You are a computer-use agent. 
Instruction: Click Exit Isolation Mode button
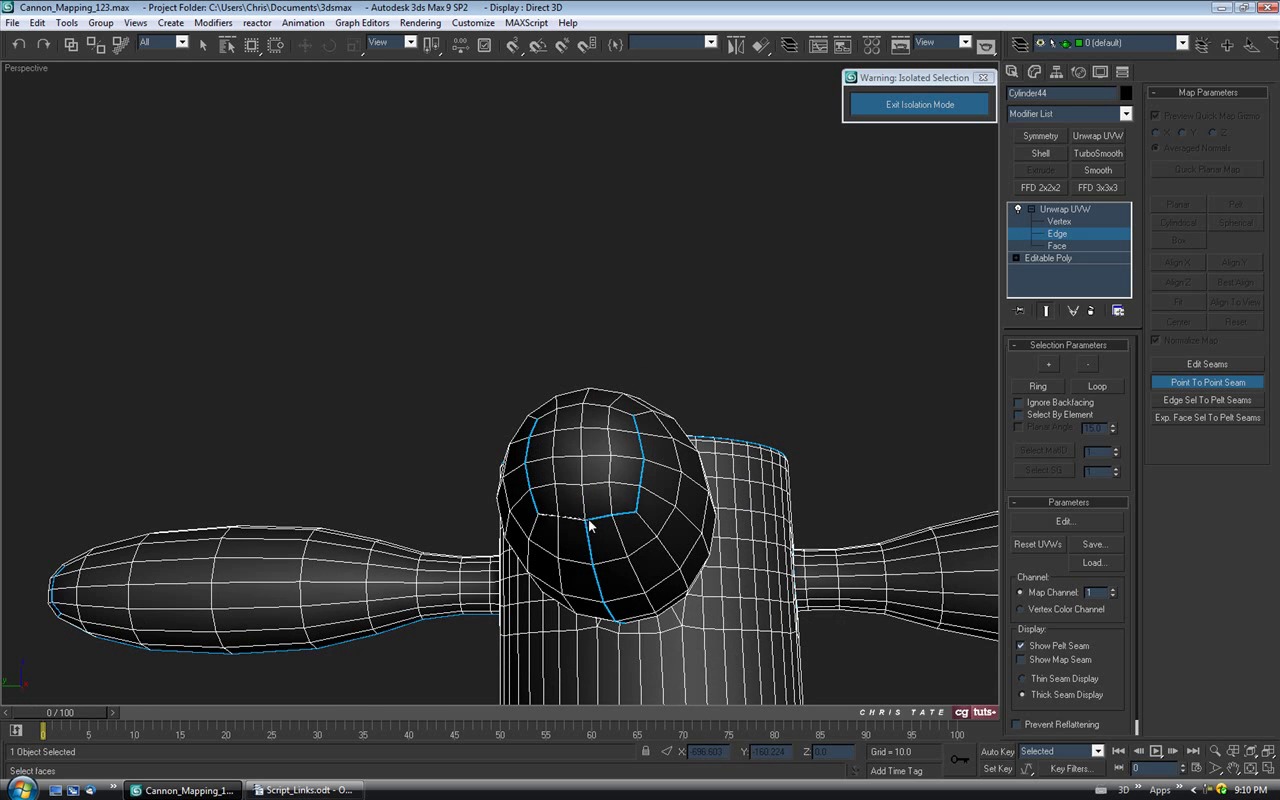(919, 105)
